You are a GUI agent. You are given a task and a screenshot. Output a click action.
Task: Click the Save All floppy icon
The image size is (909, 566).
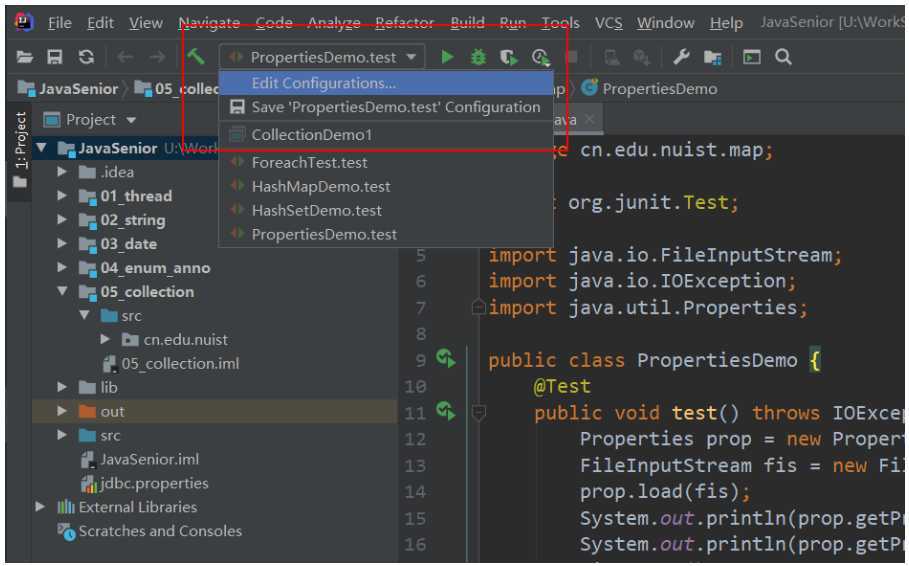54,57
